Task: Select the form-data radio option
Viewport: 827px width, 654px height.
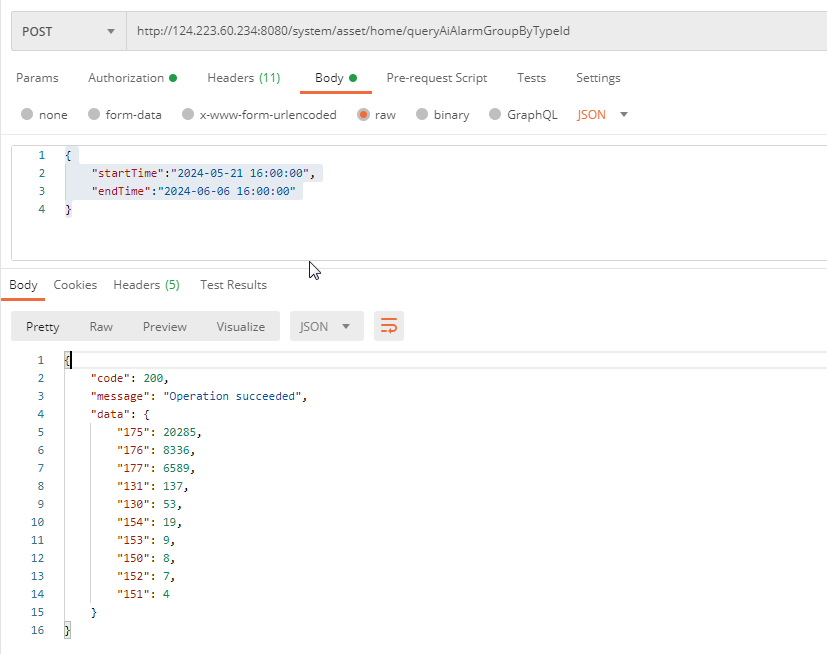Action: [x=94, y=115]
